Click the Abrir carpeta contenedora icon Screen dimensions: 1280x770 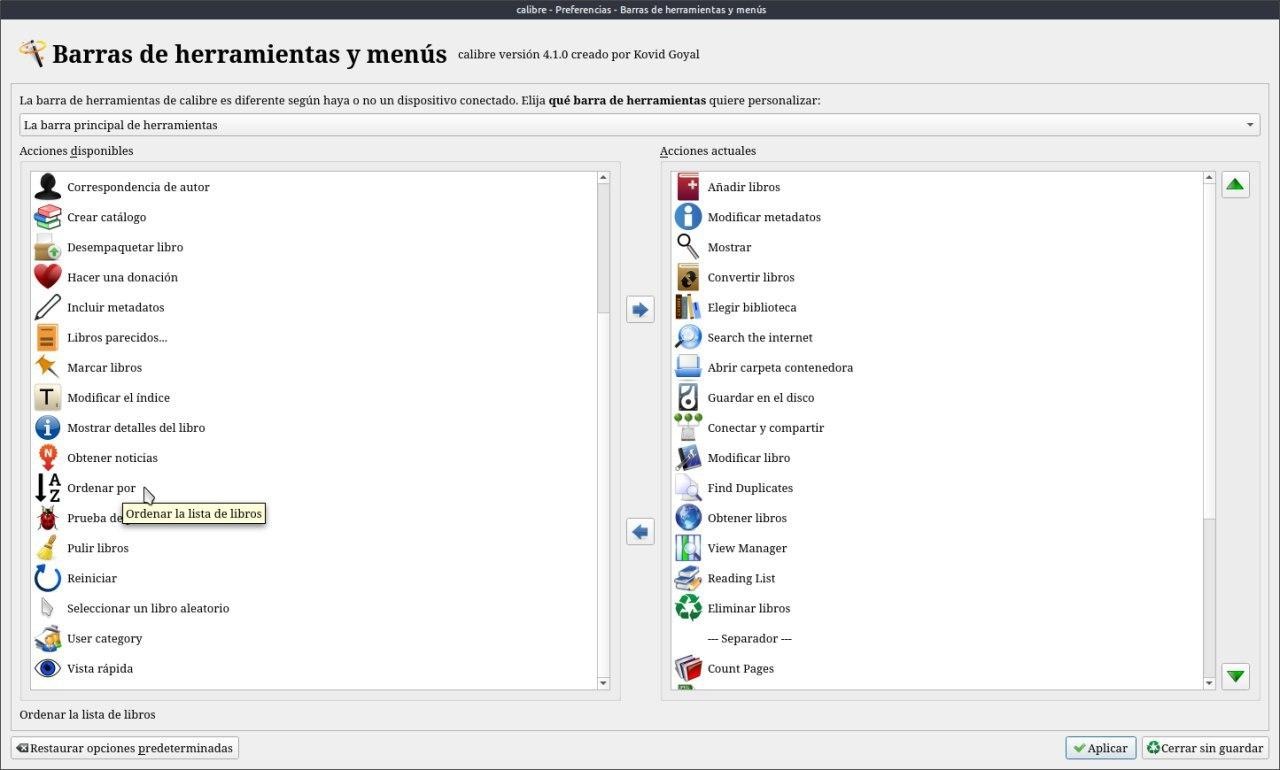click(688, 367)
